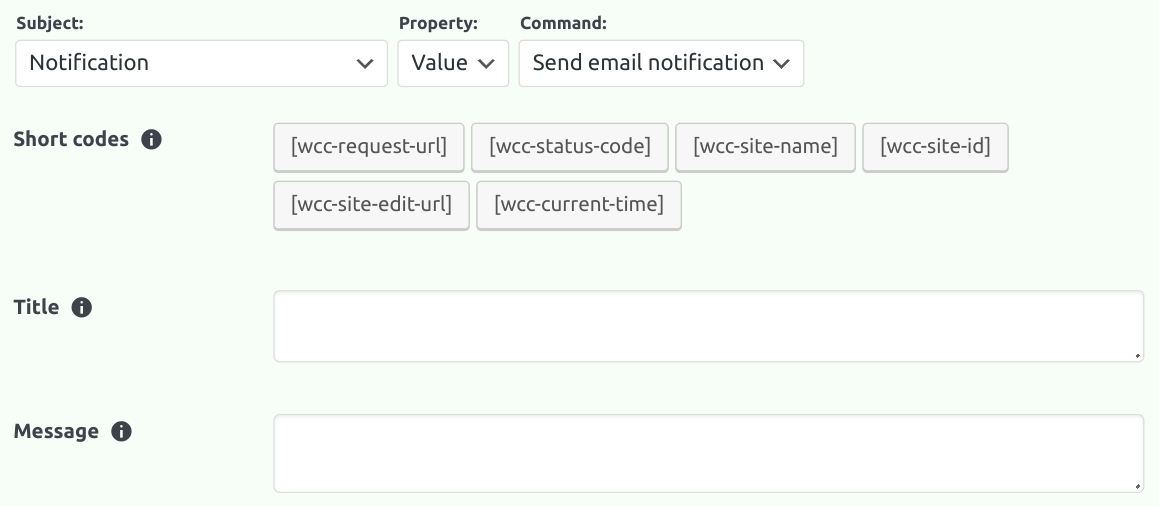Open the Property dropdown showing Value
Screen dimensions: 1159x506
point(453,63)
